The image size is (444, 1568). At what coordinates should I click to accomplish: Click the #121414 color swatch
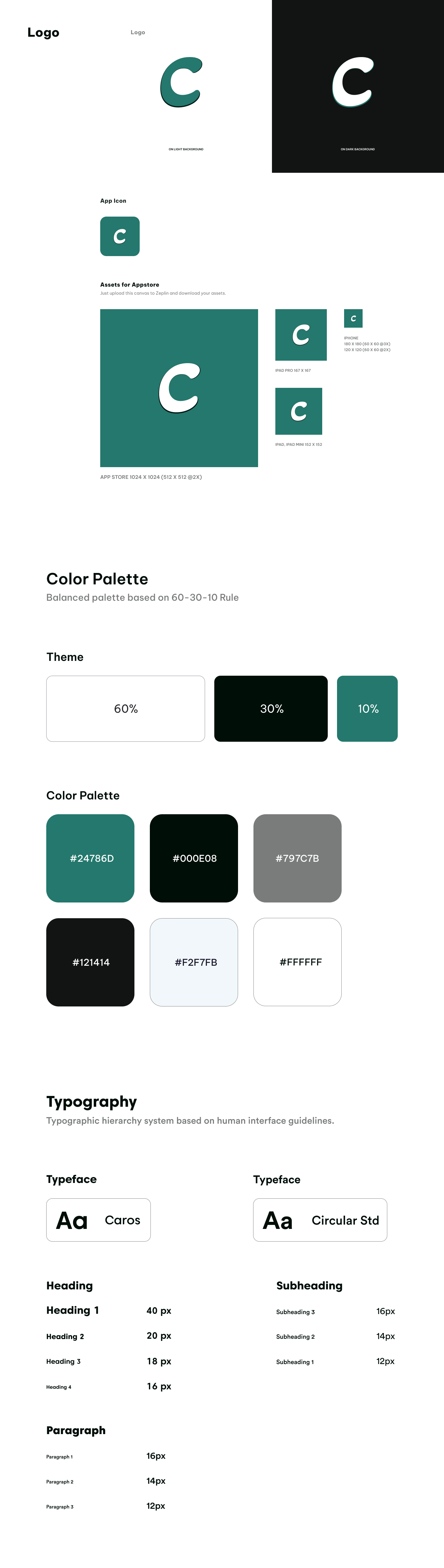click(90, 962)
